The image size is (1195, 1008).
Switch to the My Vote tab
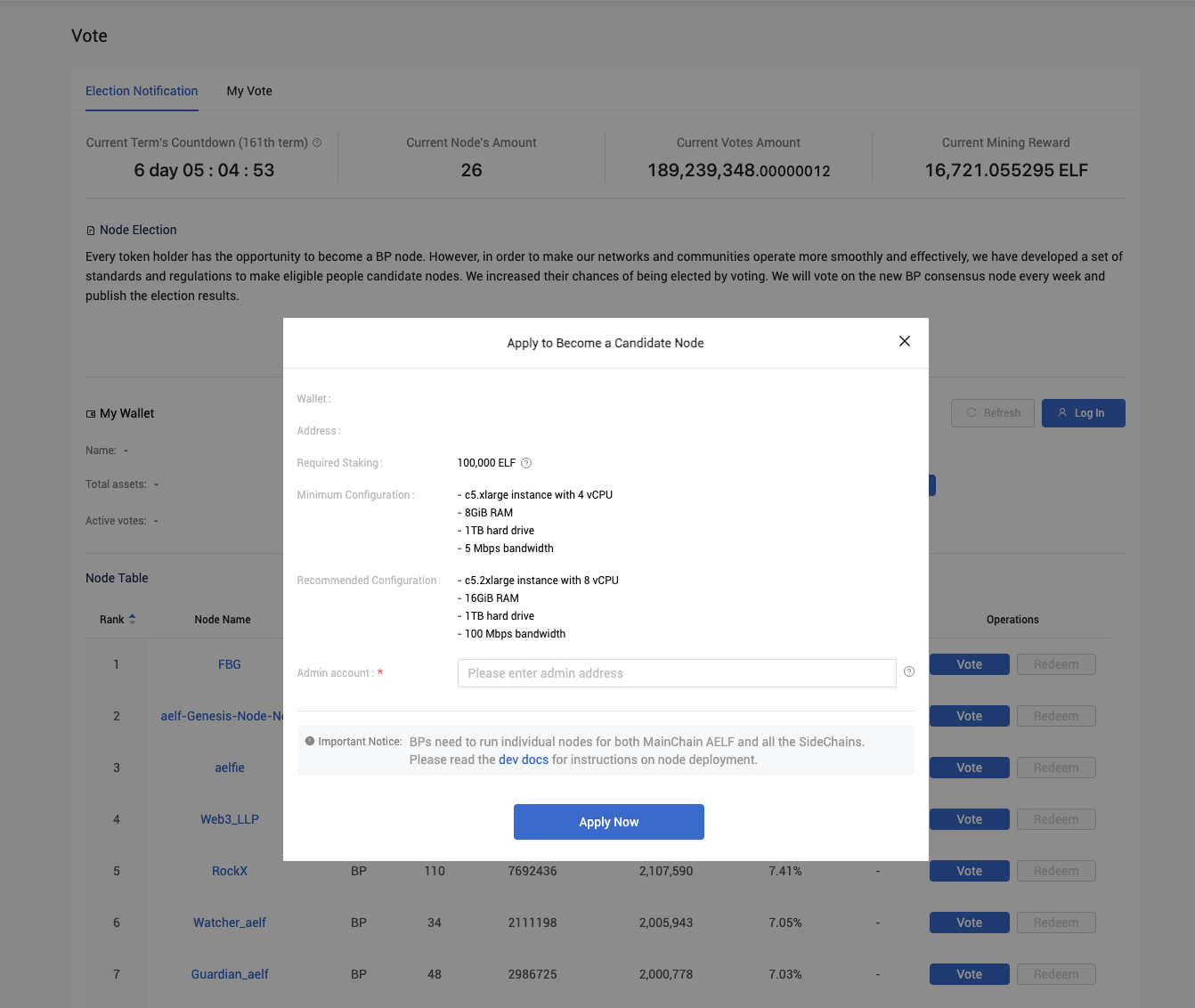tap(249, 91)
